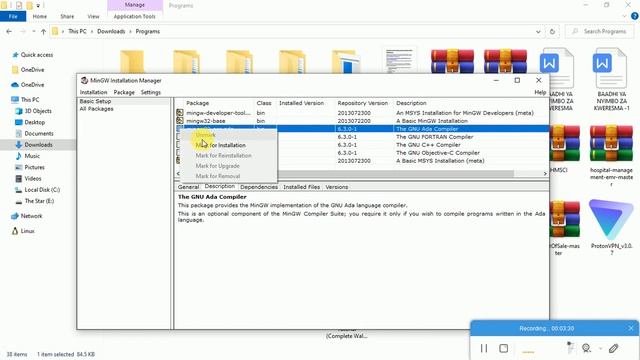Image resolution: width=640 pixels, height=360 pixels.
Task: Click This PC in the address breadcrumb
Action: point(77,31)
